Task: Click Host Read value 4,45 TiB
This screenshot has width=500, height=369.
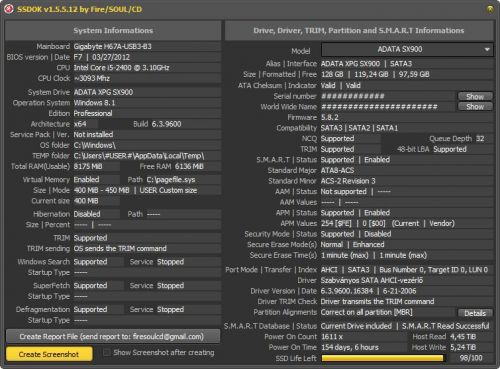Action: (463, 337)
